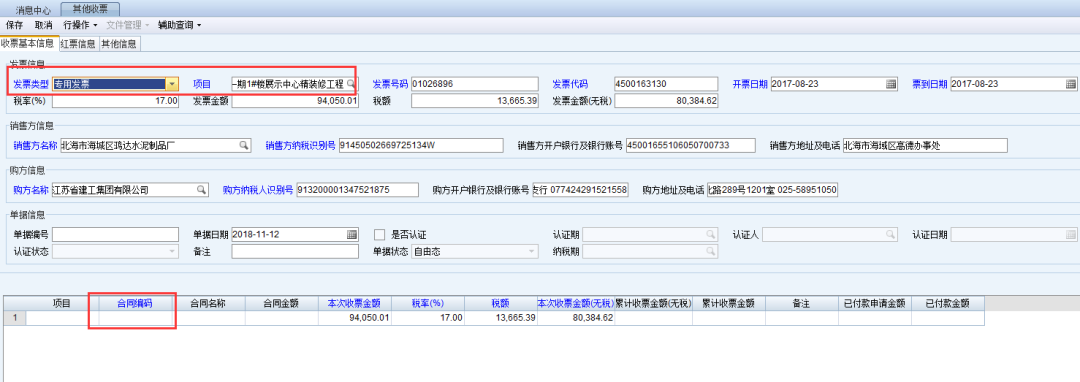Open calendar icon for 认证日期
The image size is (1080, 382).
coord(1070,235)
